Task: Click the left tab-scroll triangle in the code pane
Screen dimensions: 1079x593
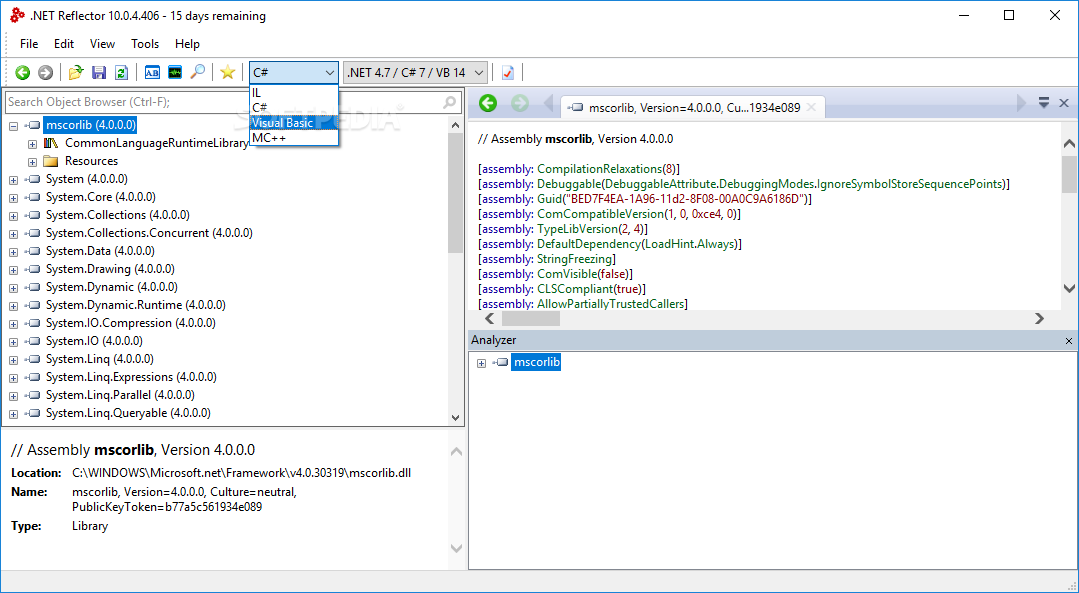Action: pyautogui.click(x=548, y=103)
